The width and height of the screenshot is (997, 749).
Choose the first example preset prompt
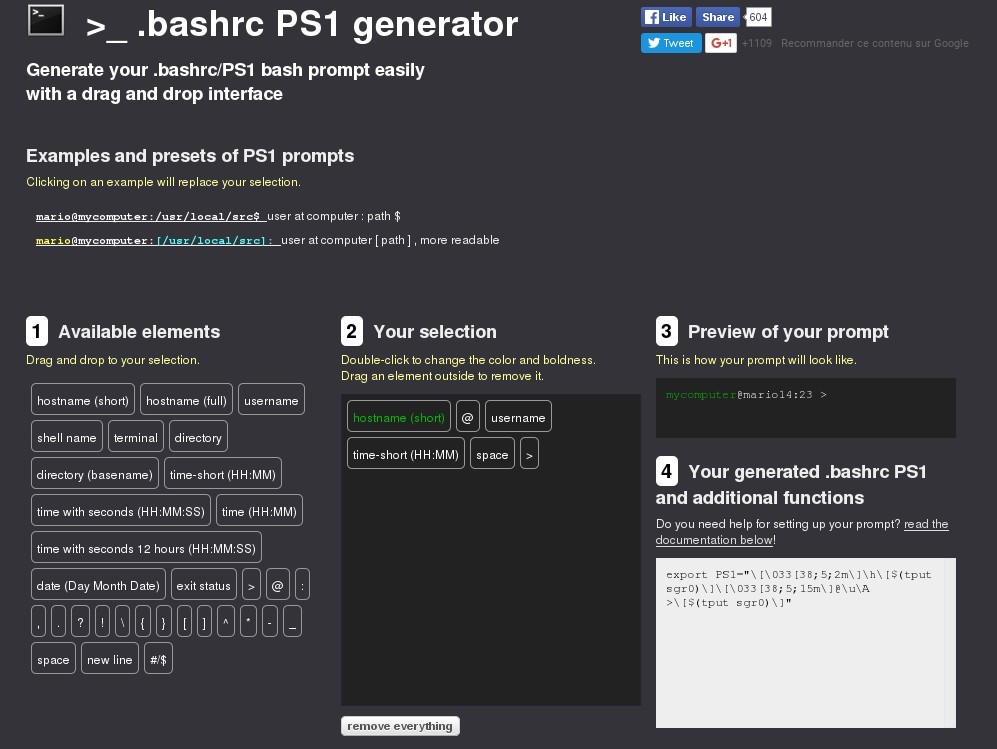pos(148,216)
